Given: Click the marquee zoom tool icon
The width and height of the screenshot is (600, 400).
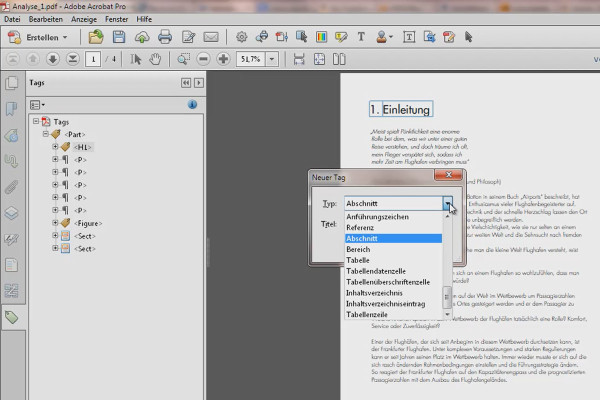Looking at the screenshot, I should [183, 59].
